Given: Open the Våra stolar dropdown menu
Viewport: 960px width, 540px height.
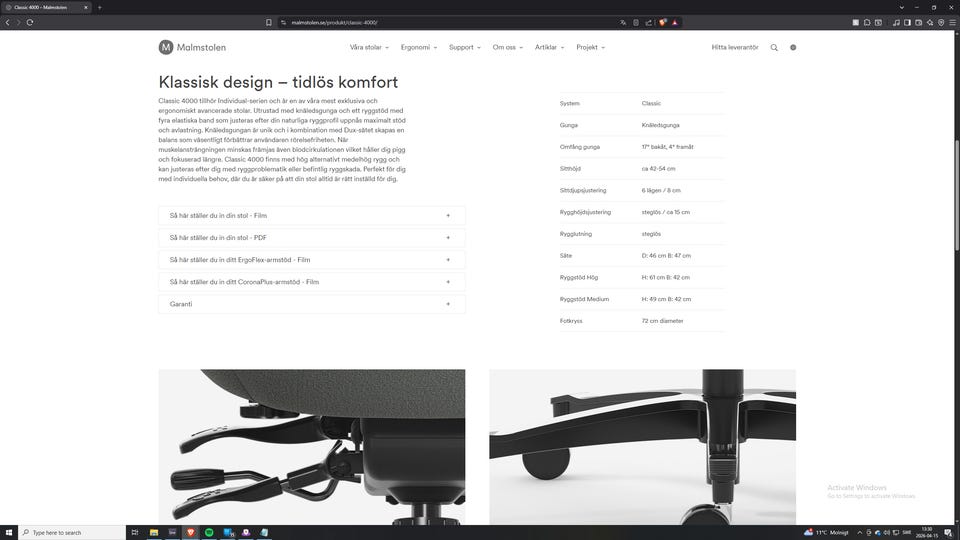Looking at the screenshot, I should pyautogui.click(x=369, y=47).
